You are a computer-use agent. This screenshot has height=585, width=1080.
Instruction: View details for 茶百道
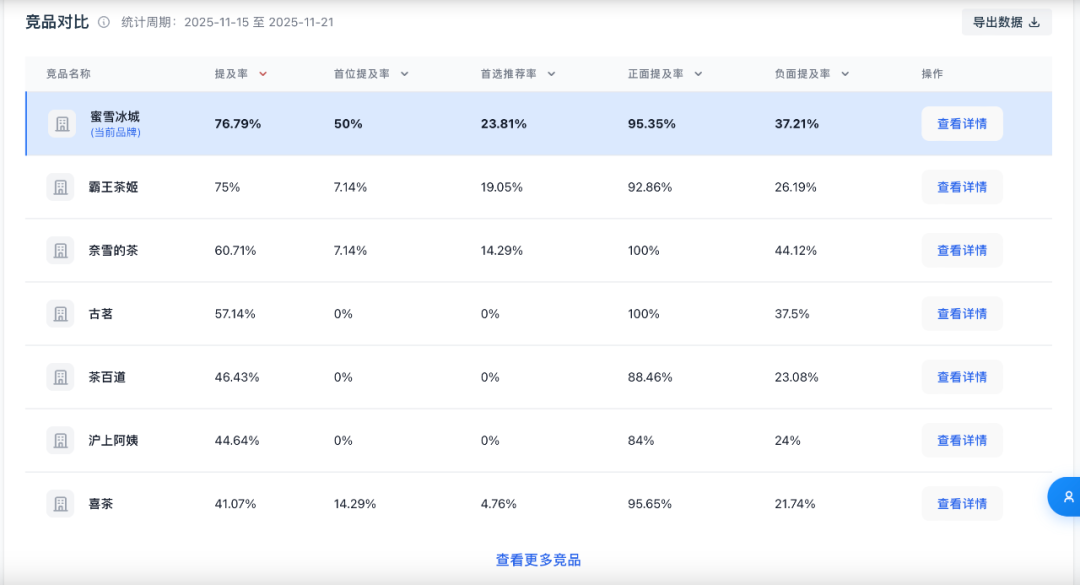tap(962, 378)
